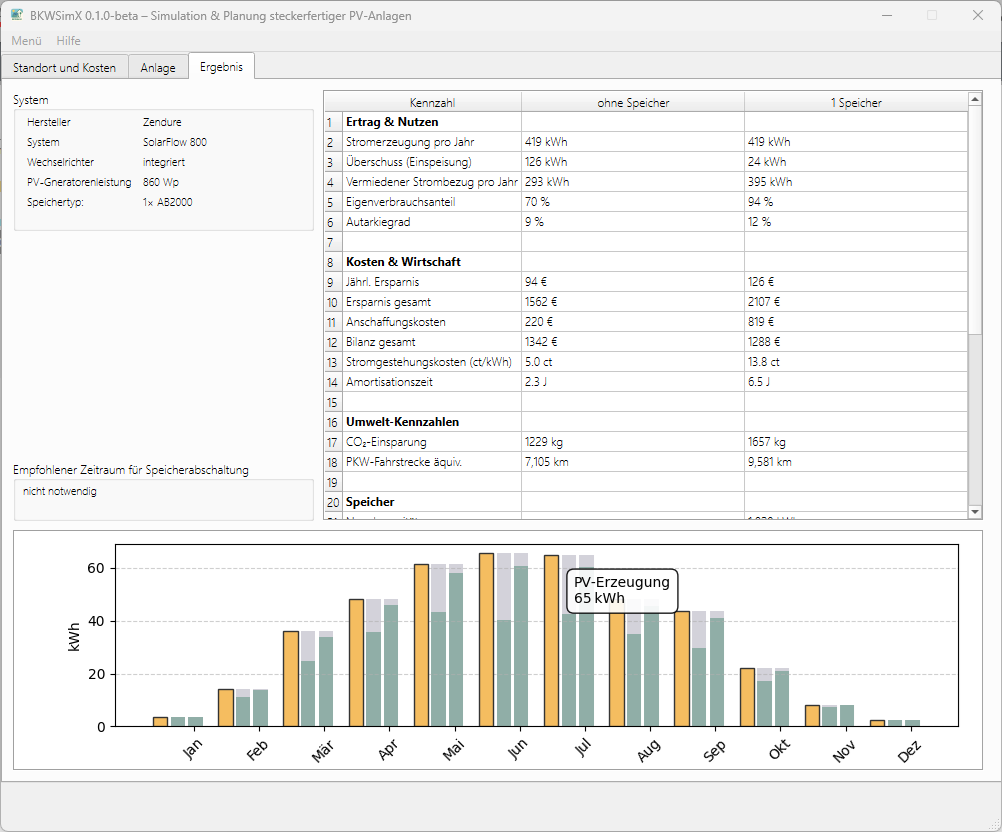Select the Überschuss (Einspeisung) cell
Screen dimensions: 1002x832
click(432, 162)
